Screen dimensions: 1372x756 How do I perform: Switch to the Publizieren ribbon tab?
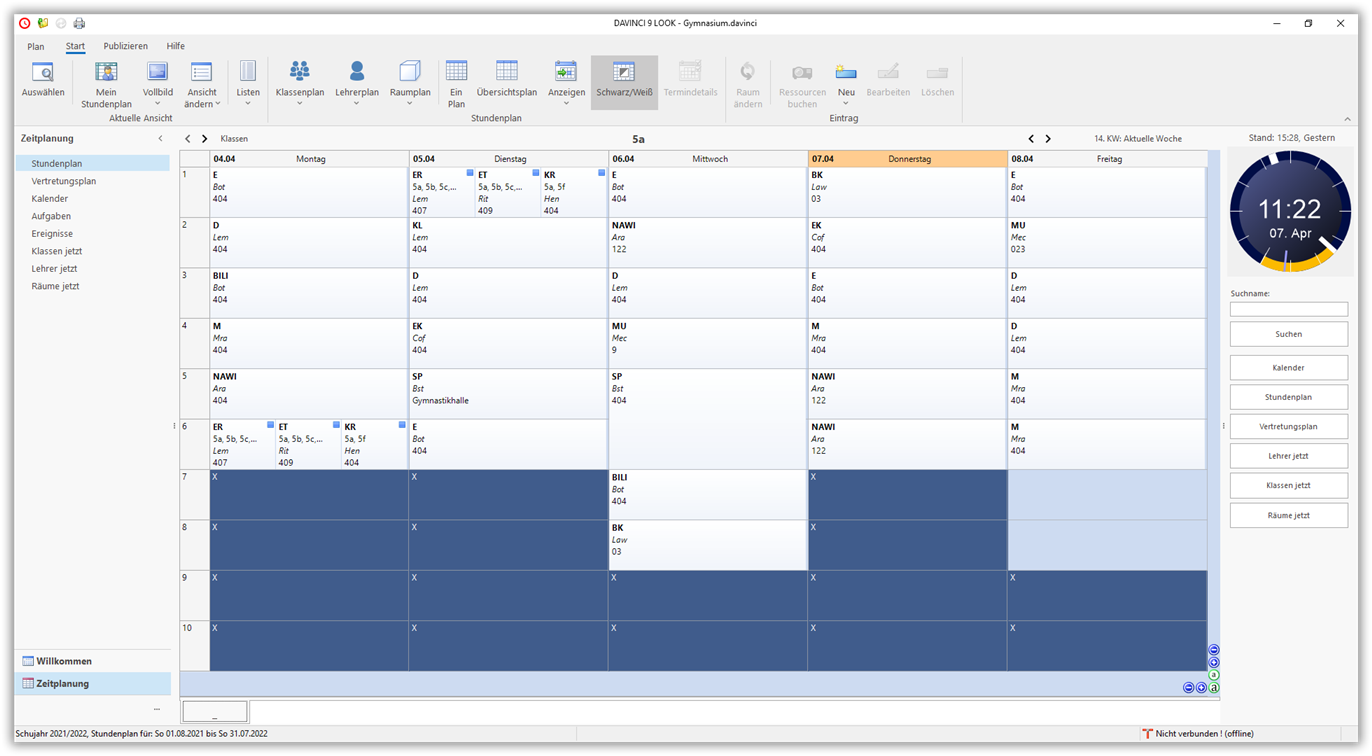(125, 46)
